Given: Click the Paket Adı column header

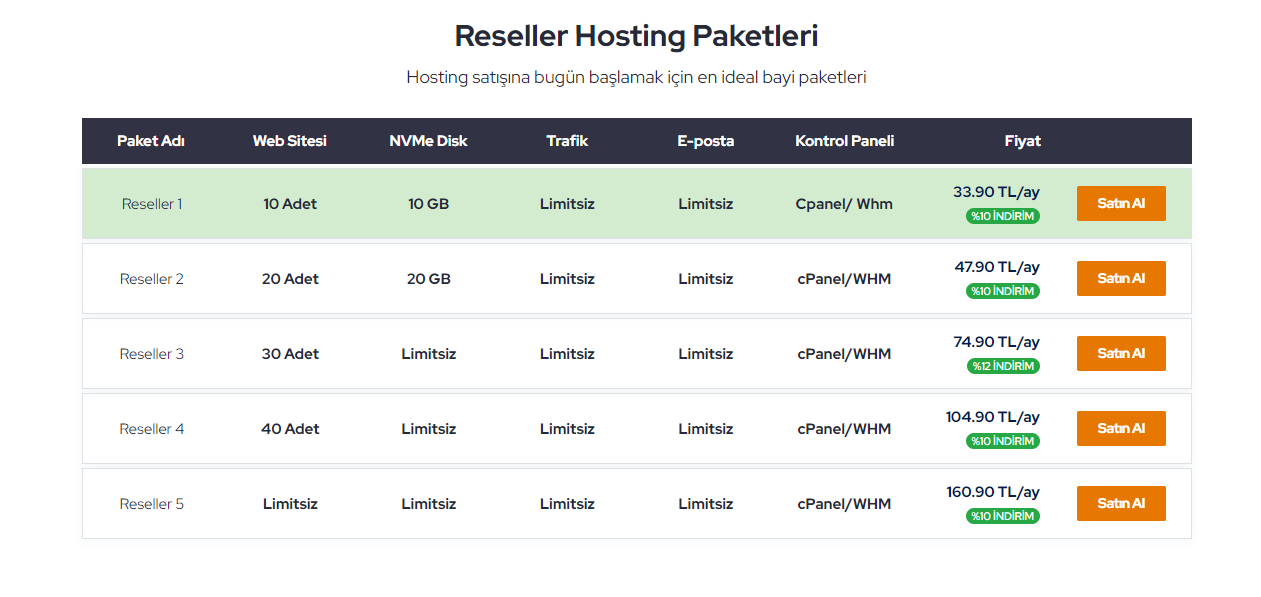Looking at the screenshot, I should 151,141.
